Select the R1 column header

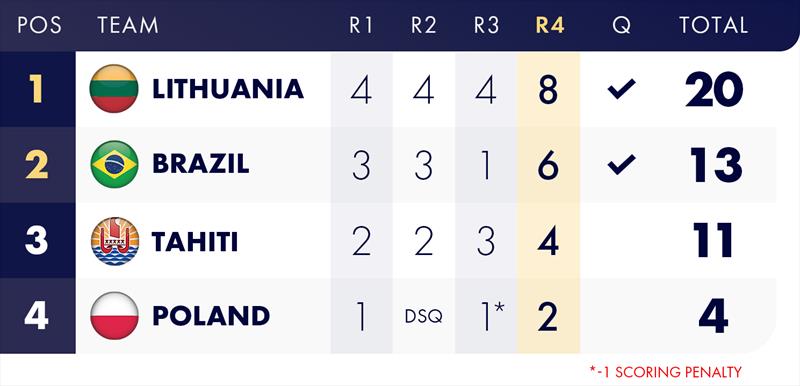click(x=361, y=25)
